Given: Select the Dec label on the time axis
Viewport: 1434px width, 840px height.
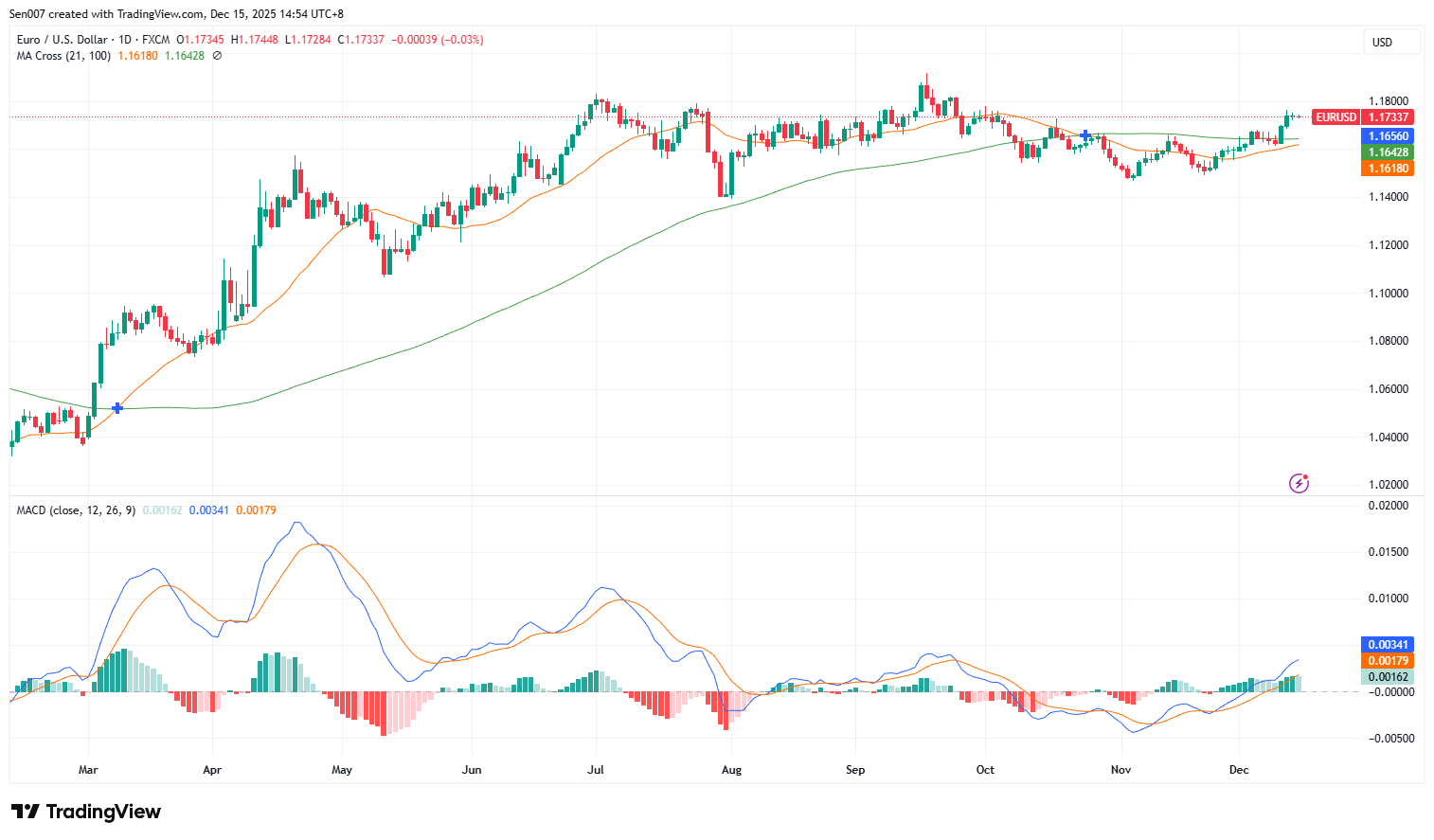Looking at the screenshot, I should 1238,770.
